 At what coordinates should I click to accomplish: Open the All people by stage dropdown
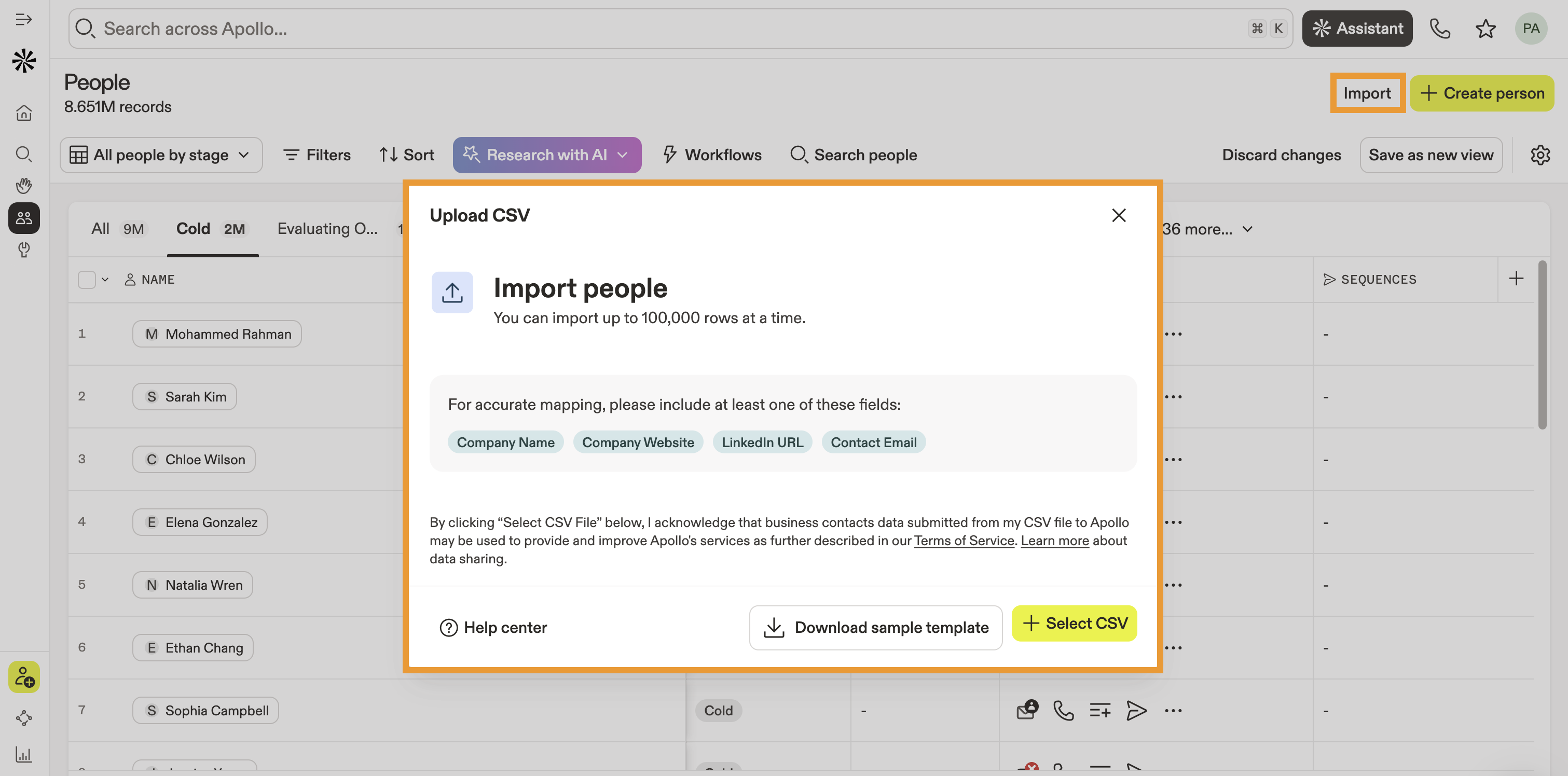(x=161, y=155)
